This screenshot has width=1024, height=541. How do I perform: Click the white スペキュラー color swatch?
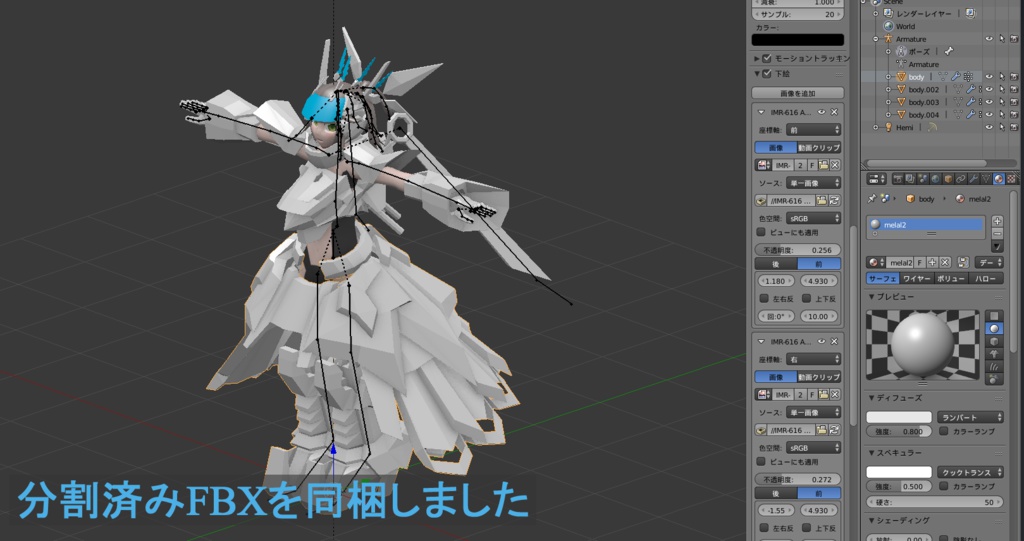click(x=899, y=472)
